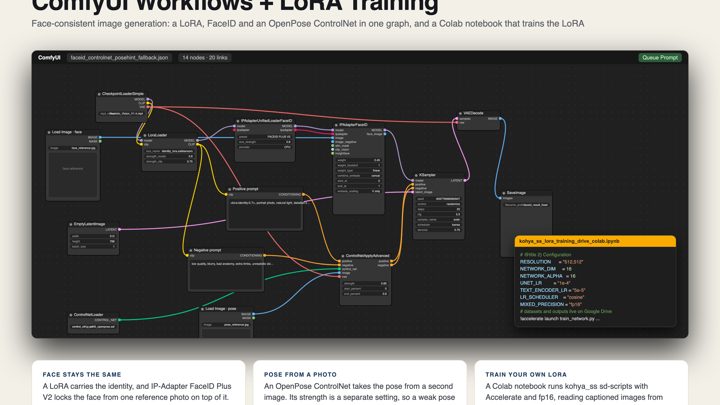This screenshot has width=720, height=405.
Task: Collapse the ControlNetApplyAdvanced node title dot
Action: click(x=343, y=256)
